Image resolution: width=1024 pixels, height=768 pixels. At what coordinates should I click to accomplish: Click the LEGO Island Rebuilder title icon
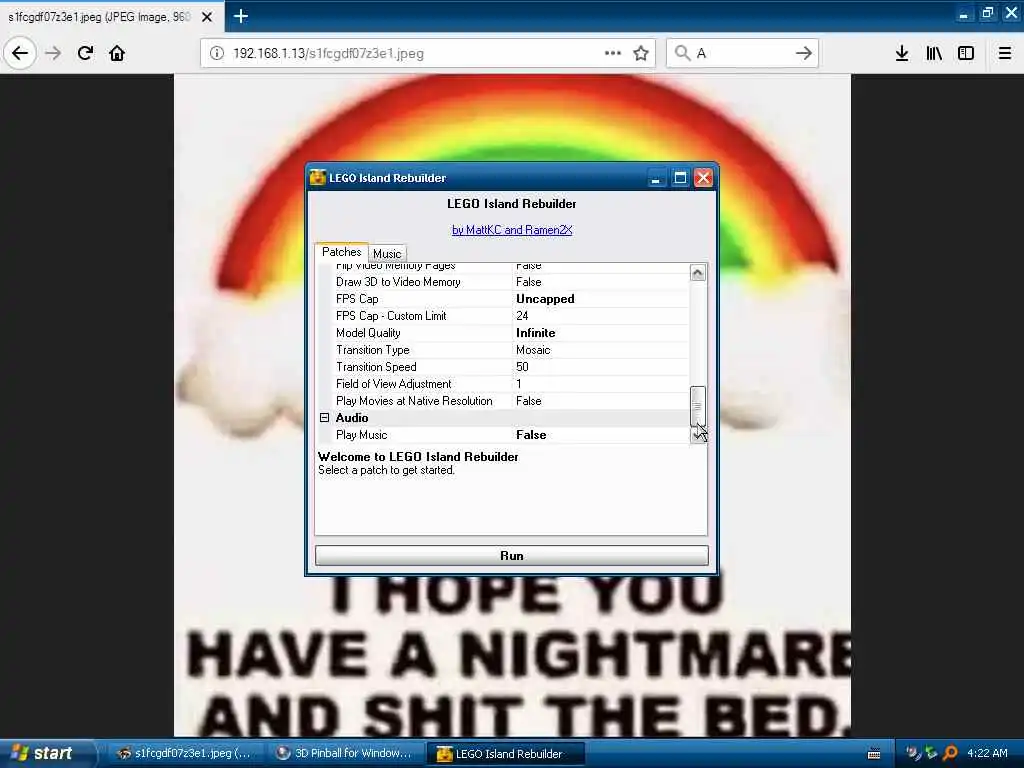point(317,178)
